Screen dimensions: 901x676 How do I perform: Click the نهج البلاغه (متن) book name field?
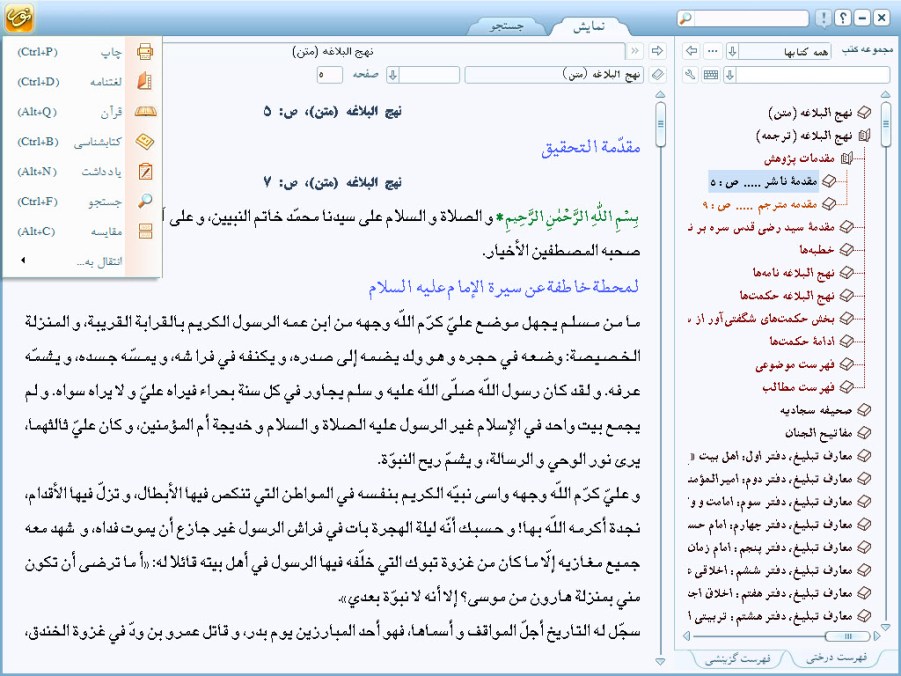coord(554,75)
